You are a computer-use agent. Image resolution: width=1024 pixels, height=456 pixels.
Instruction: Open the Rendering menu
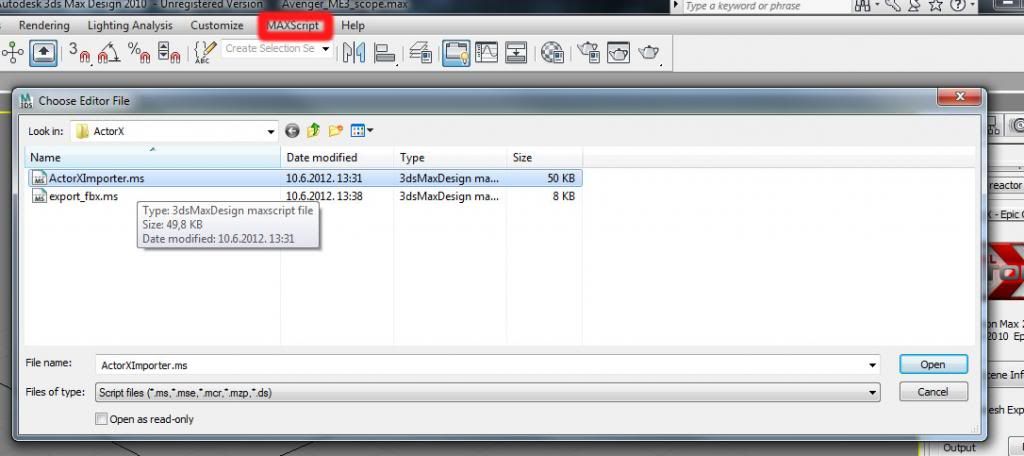44,25
